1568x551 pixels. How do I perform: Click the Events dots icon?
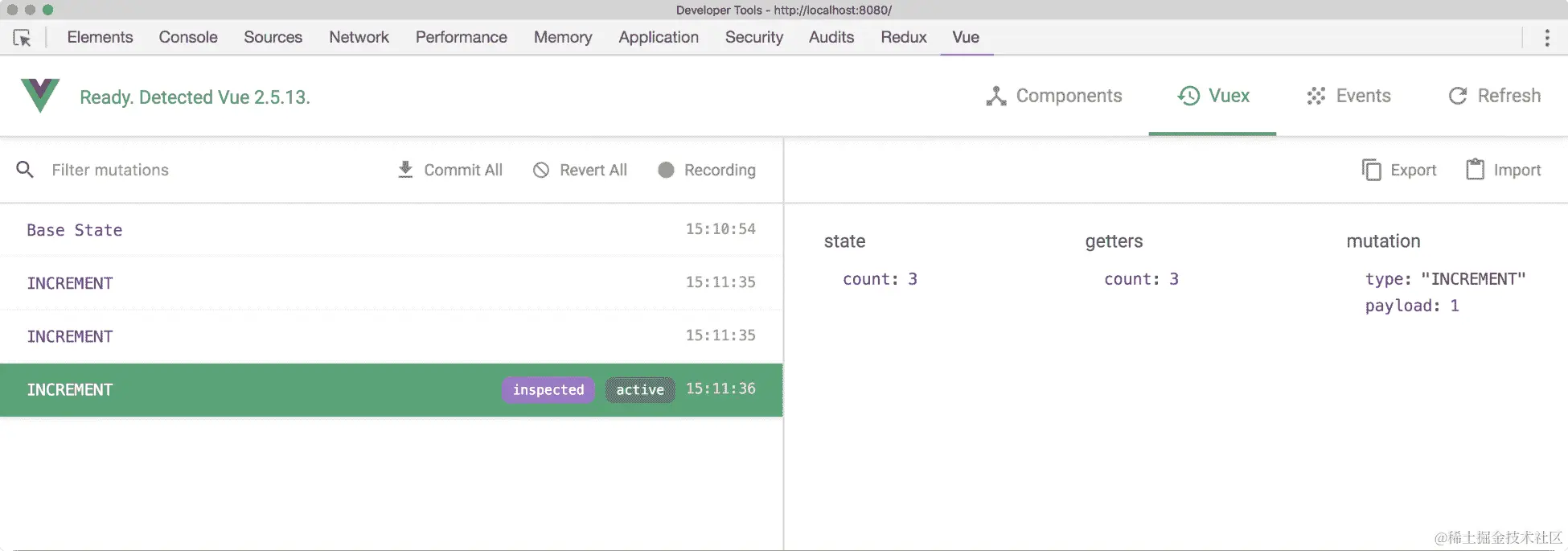click(1316, 96)
